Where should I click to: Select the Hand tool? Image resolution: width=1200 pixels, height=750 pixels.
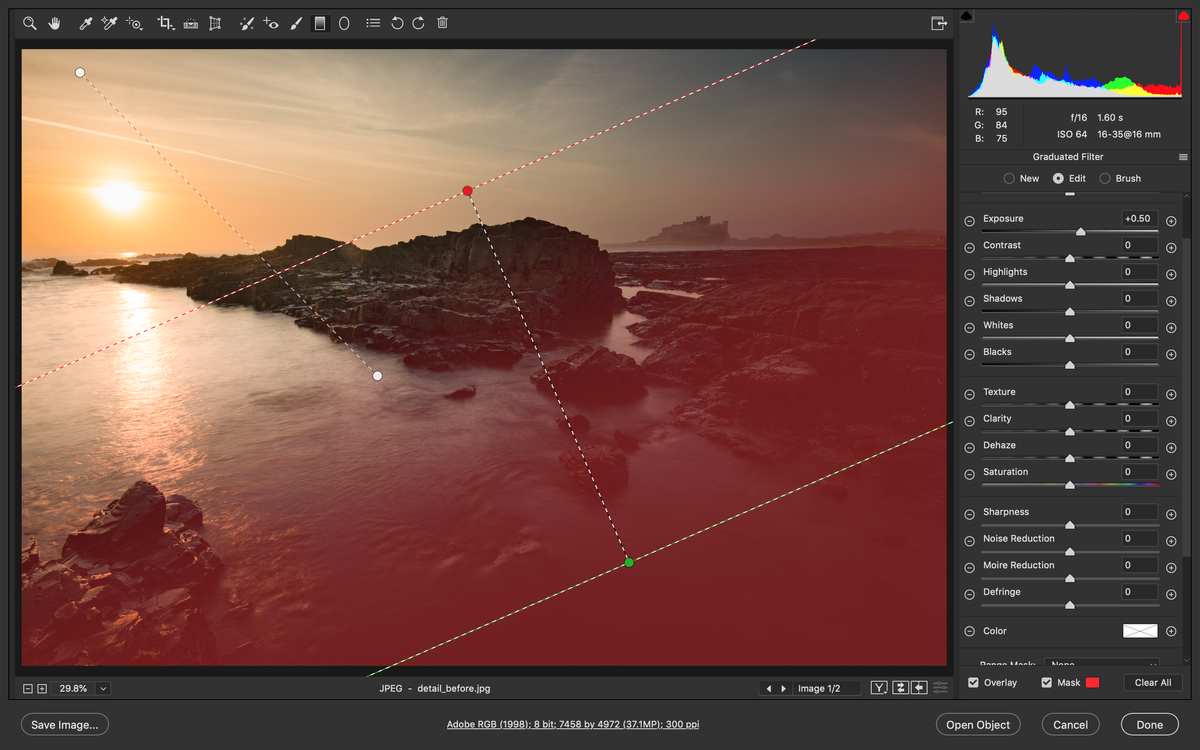54,22
